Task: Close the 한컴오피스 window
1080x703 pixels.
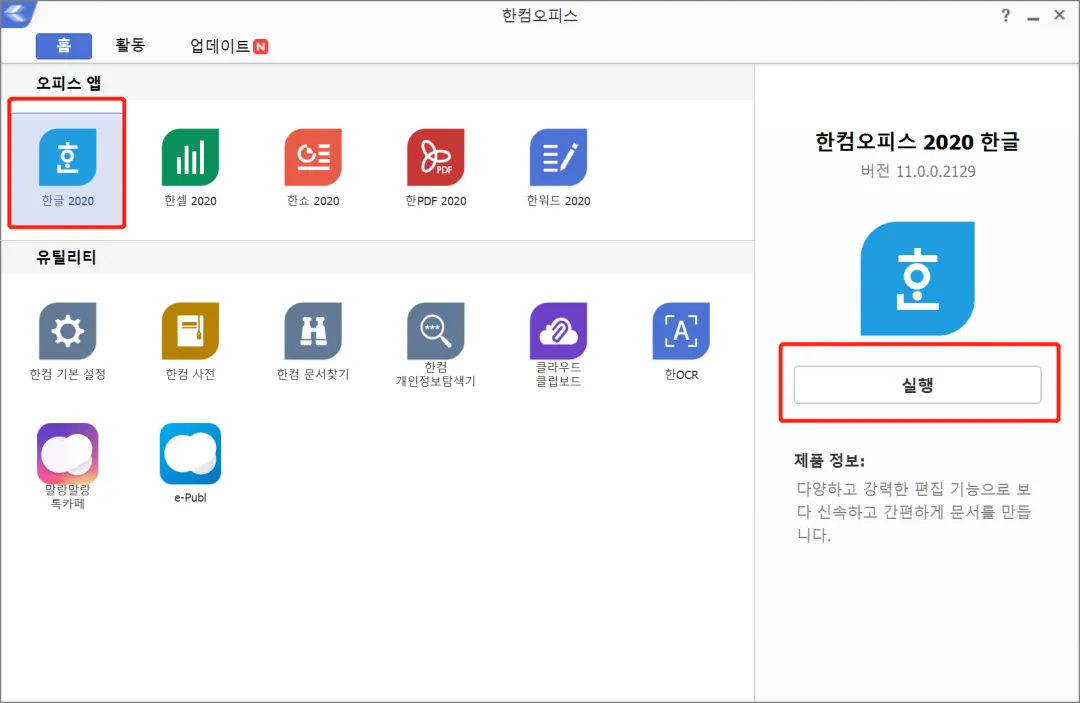Action: (1059, 15)
